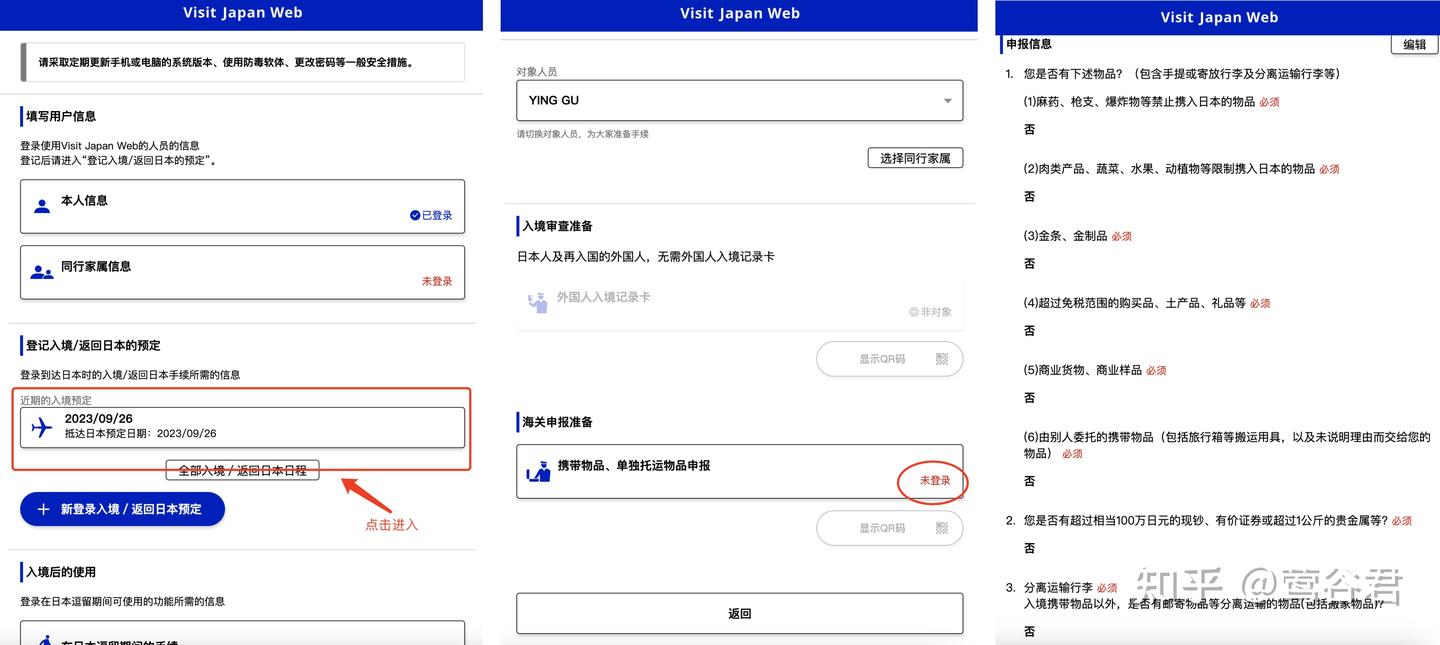Click question 2 about 100万日元现钞
Screen dimensions: 1440x645
click(x=1206, y=520)
